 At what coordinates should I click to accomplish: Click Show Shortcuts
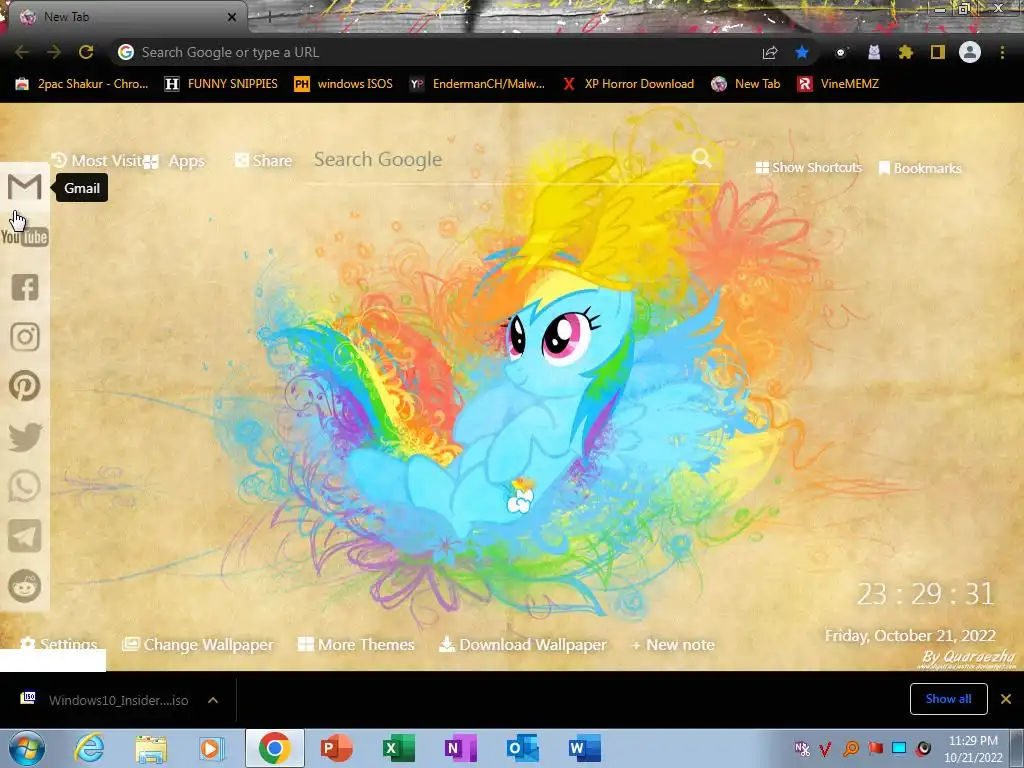808,168
